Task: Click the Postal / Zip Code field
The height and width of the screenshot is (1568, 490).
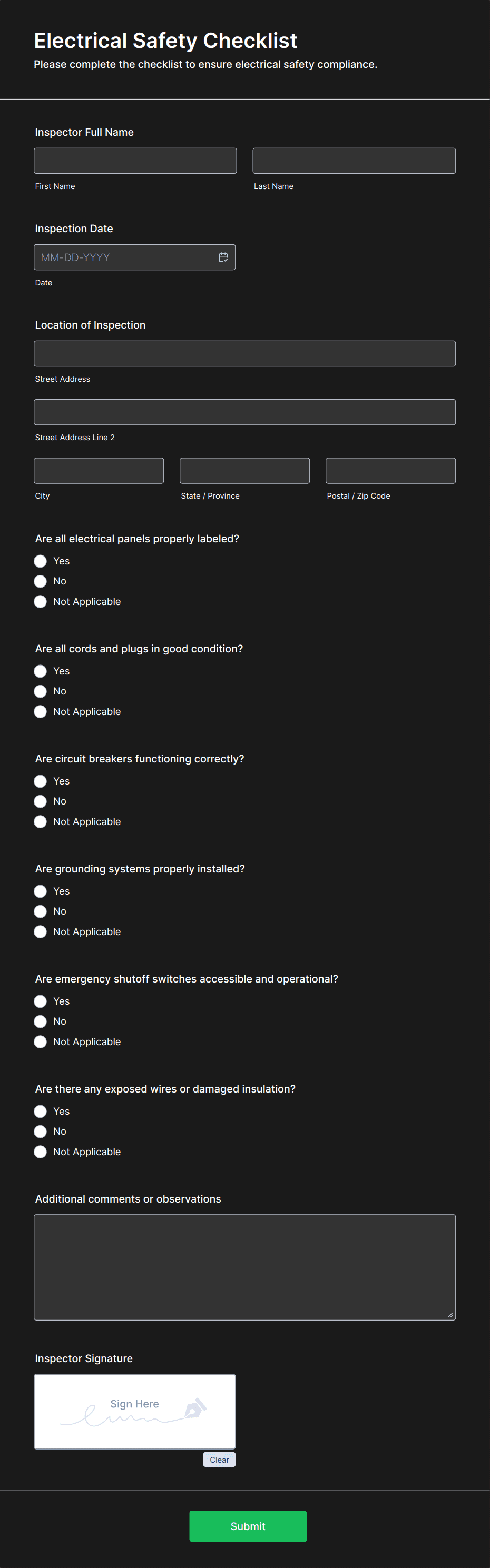Action: 390,471
